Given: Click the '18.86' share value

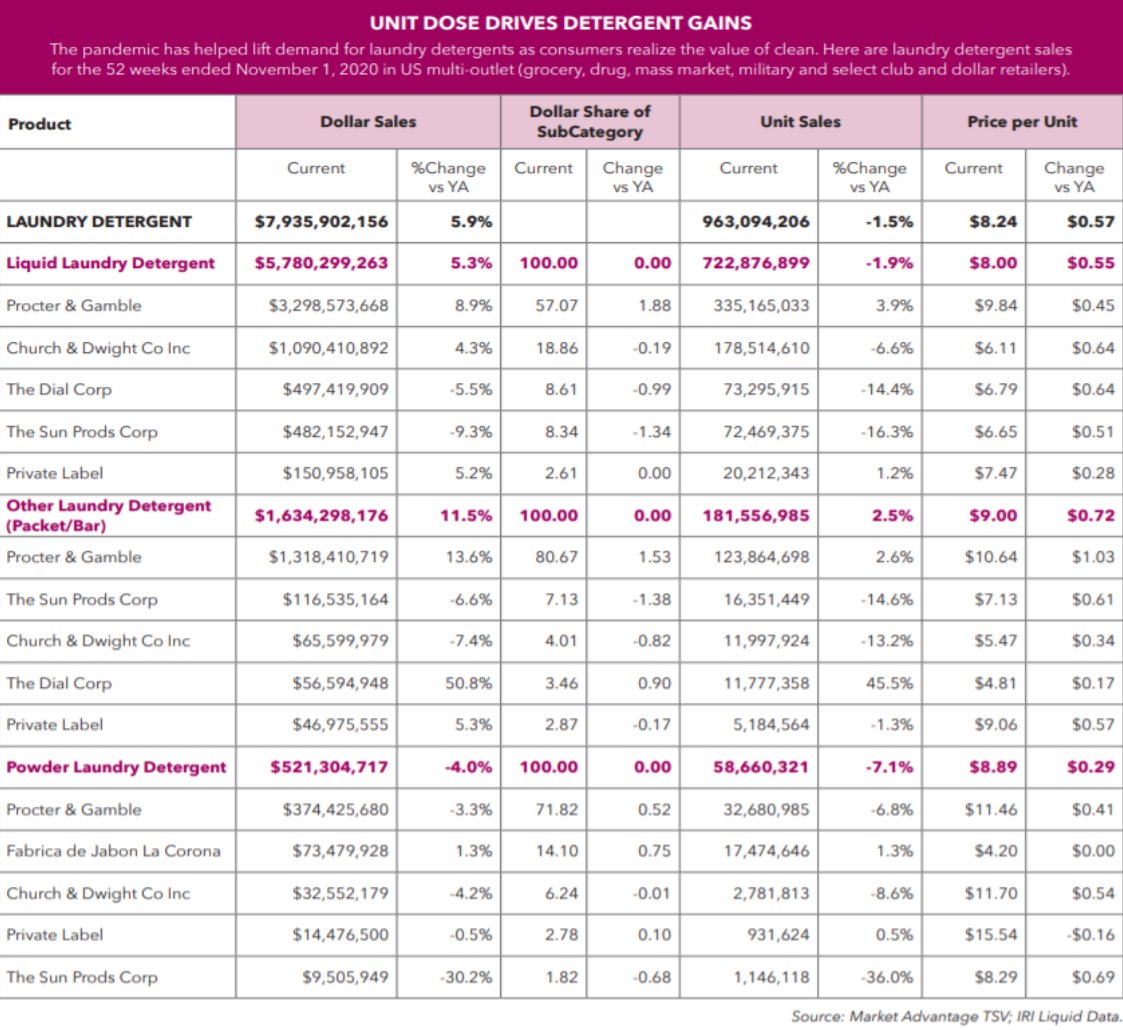Looking at the screenshot, I should (x=556, y=348).
